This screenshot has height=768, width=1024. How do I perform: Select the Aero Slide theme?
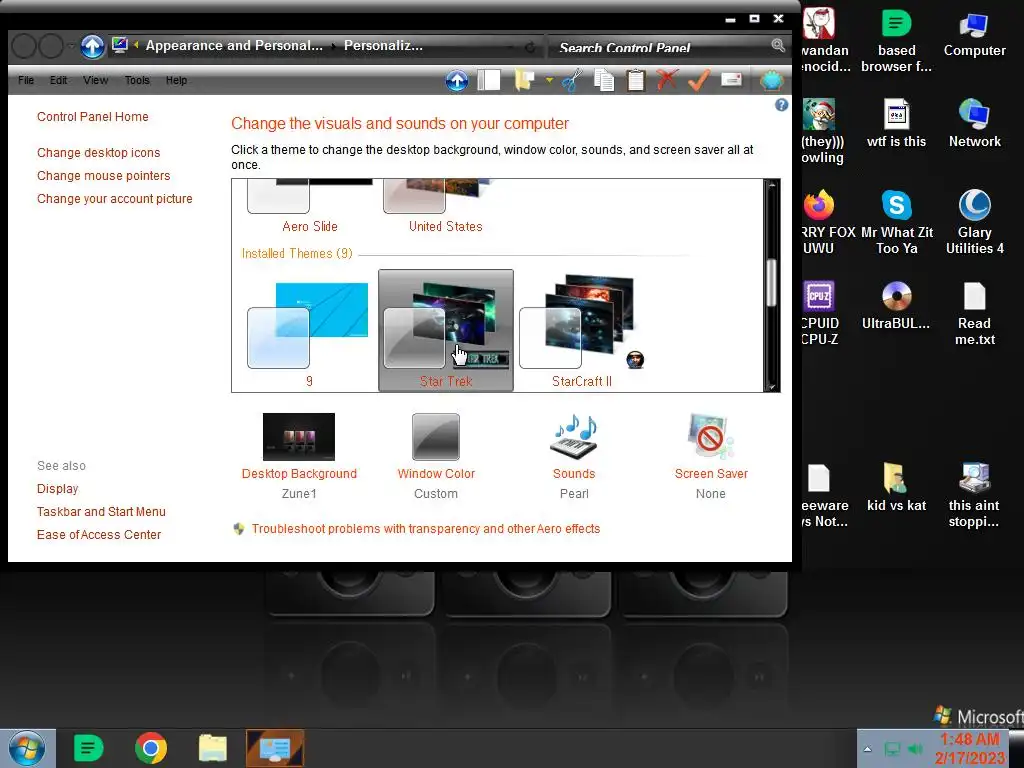[310, 206]
